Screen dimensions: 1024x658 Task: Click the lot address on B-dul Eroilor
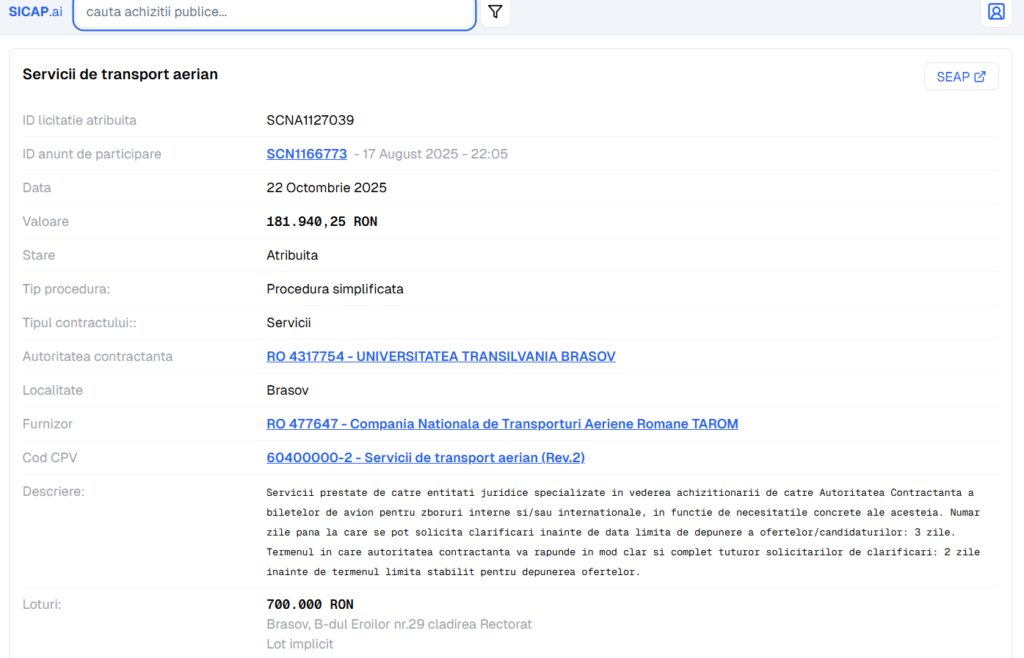pyautogui.click(x=399, y=624)
